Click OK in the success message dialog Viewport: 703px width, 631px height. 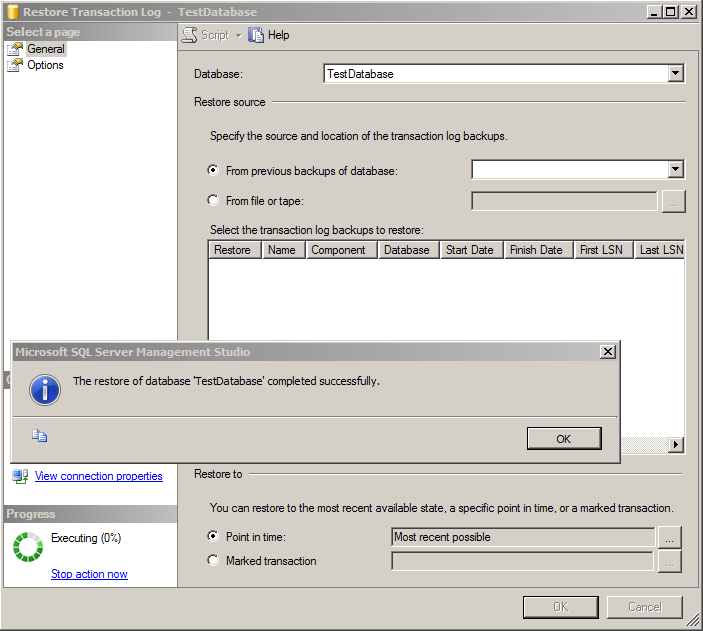[x=564, y=438]
